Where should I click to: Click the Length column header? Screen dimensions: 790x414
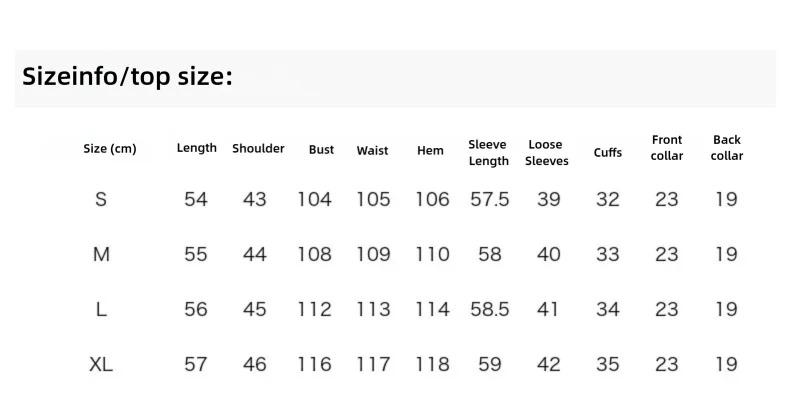196,148
